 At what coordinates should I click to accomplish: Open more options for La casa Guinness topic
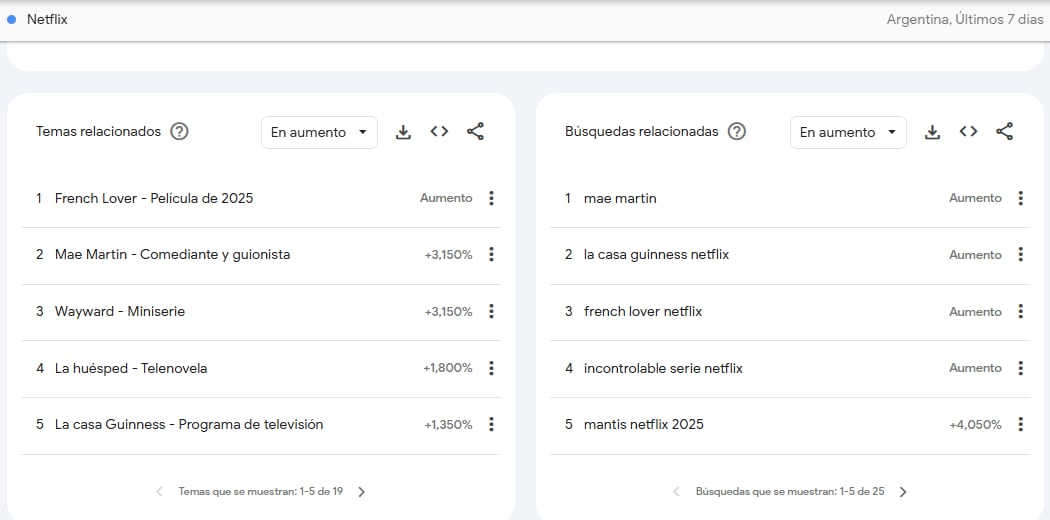pos(492,424)
